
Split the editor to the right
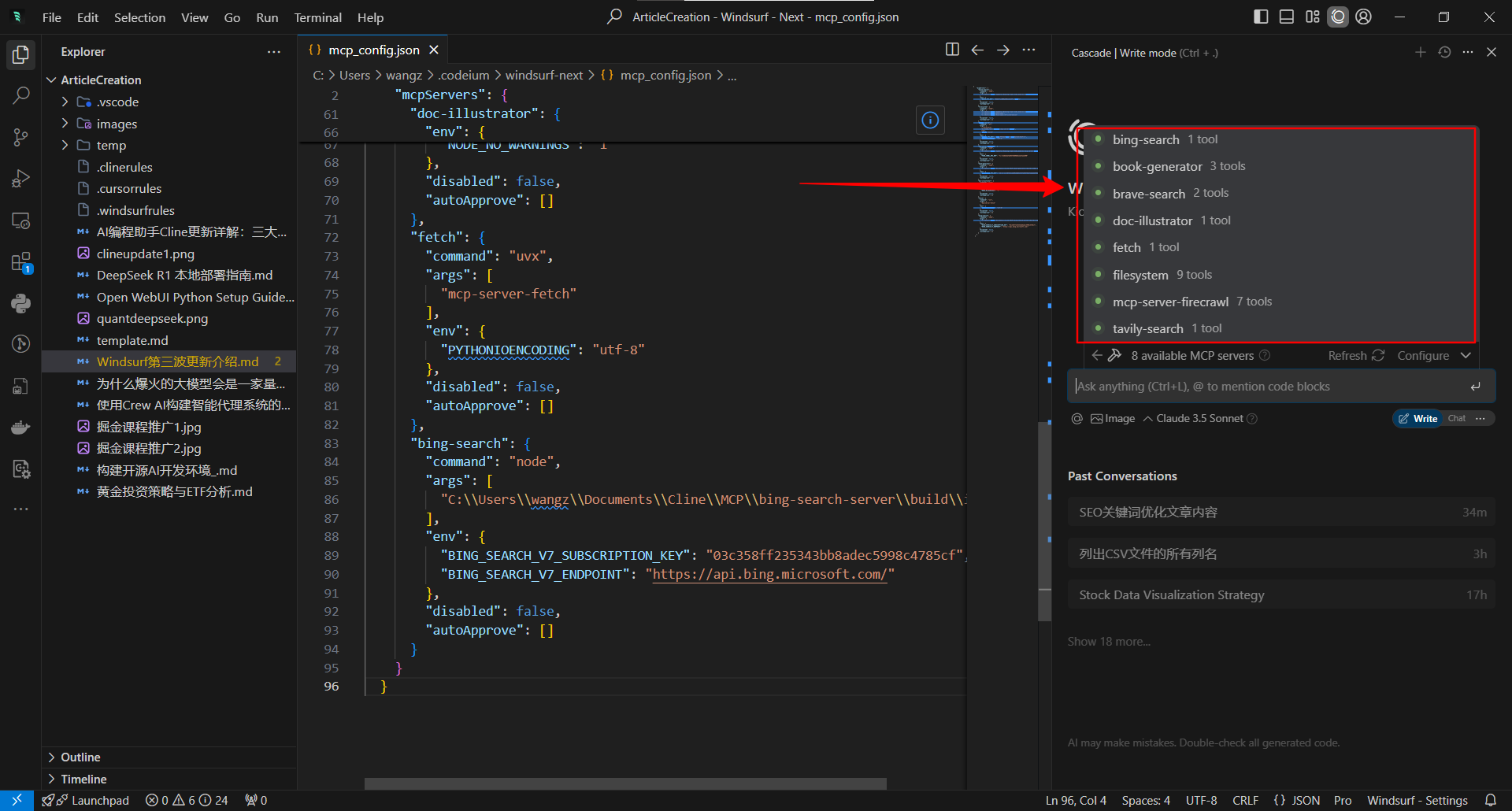coord(952,50)
